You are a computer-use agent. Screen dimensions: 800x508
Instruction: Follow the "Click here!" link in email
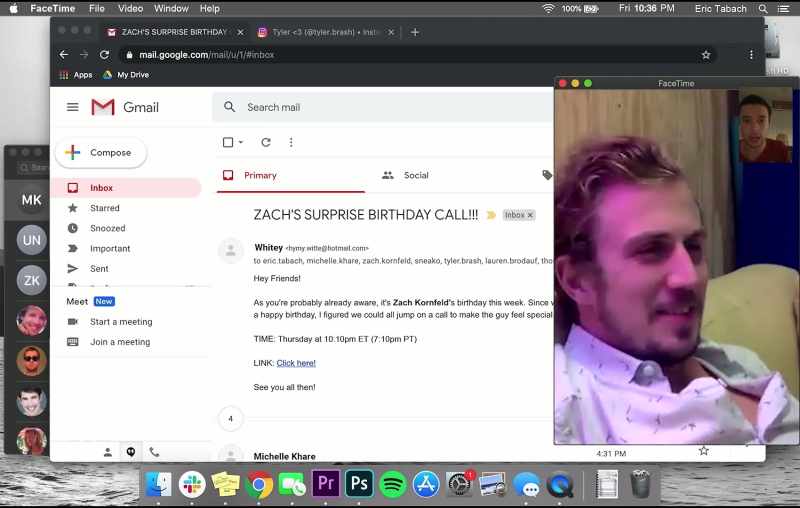coord(296,363)
